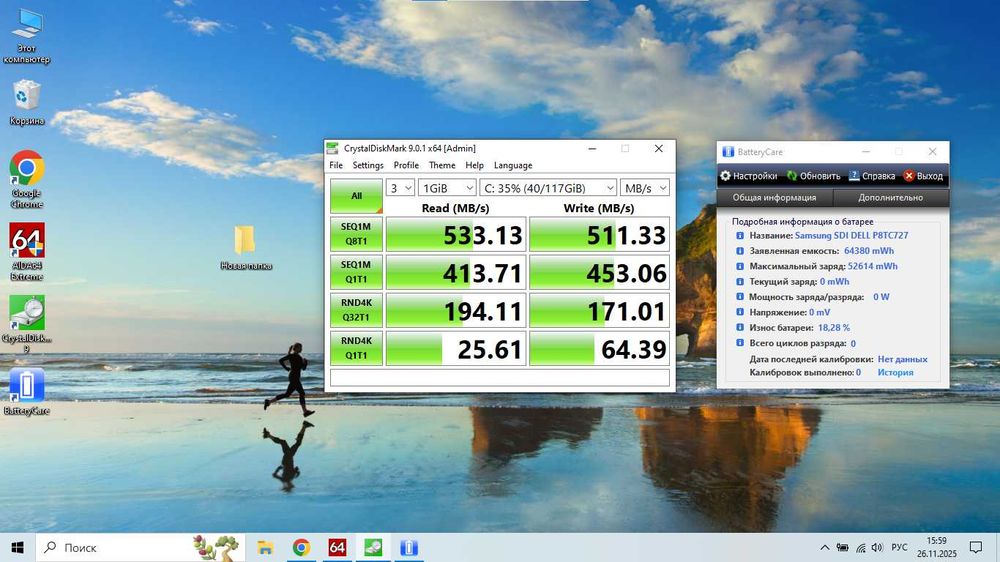Click the maximum charge value '52614 mWh'
Image resolution: width=1000 pixels, height=562 pixels.
pos(872,266)
